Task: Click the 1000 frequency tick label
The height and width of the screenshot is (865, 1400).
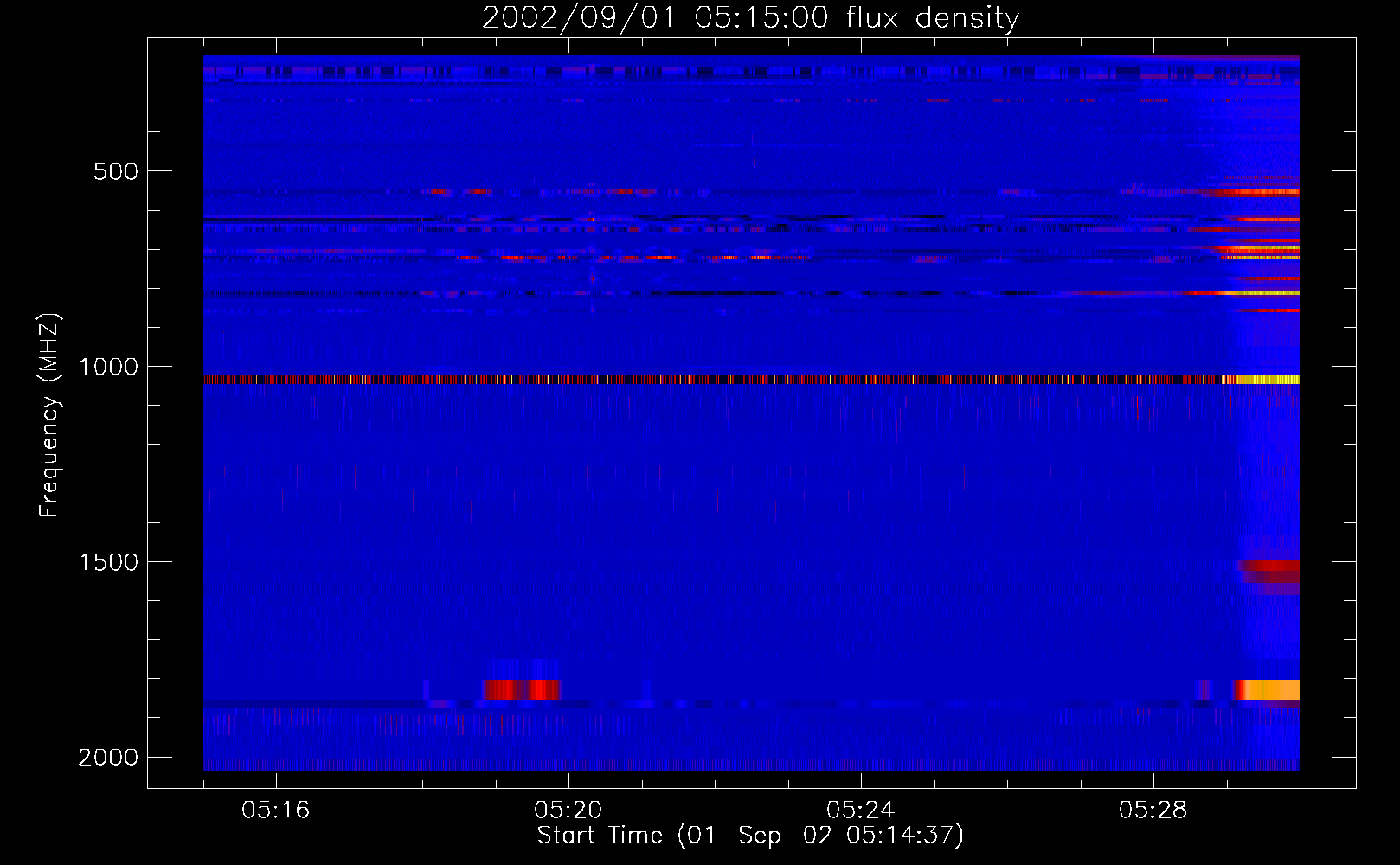Action: click(108, 367)
